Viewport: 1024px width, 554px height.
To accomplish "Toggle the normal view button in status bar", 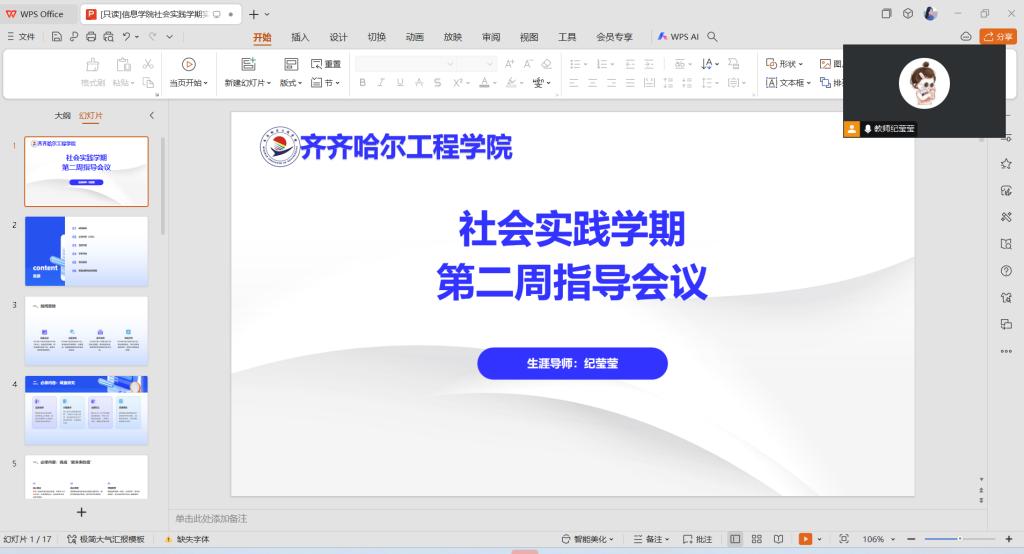I will (735, 539).
